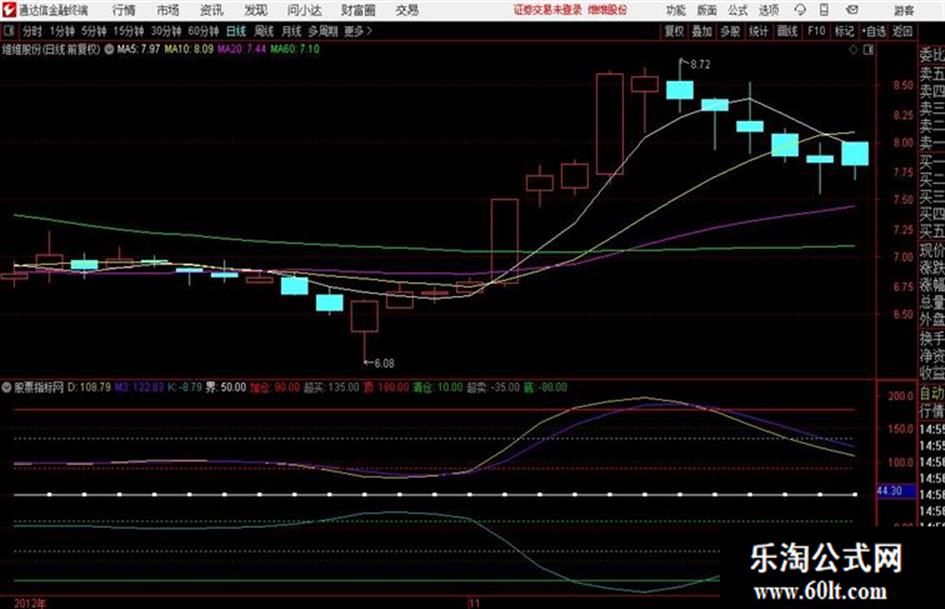Switch to 周线 weekly period tab
945x609 pixels.
[264, 31]
